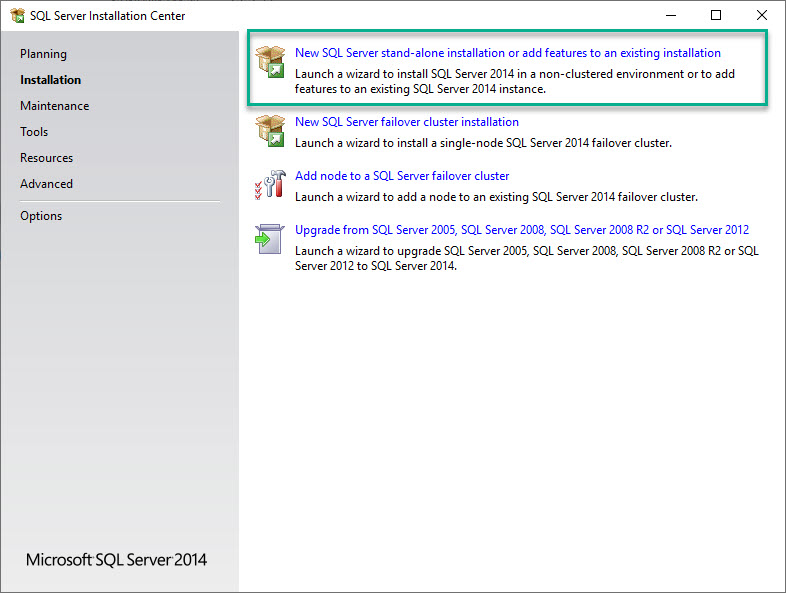Click Add node to a SQL Server failover cluster
The width and height of the screenshot is (786, 593).
pyautogui.click(x=402, y=176)
